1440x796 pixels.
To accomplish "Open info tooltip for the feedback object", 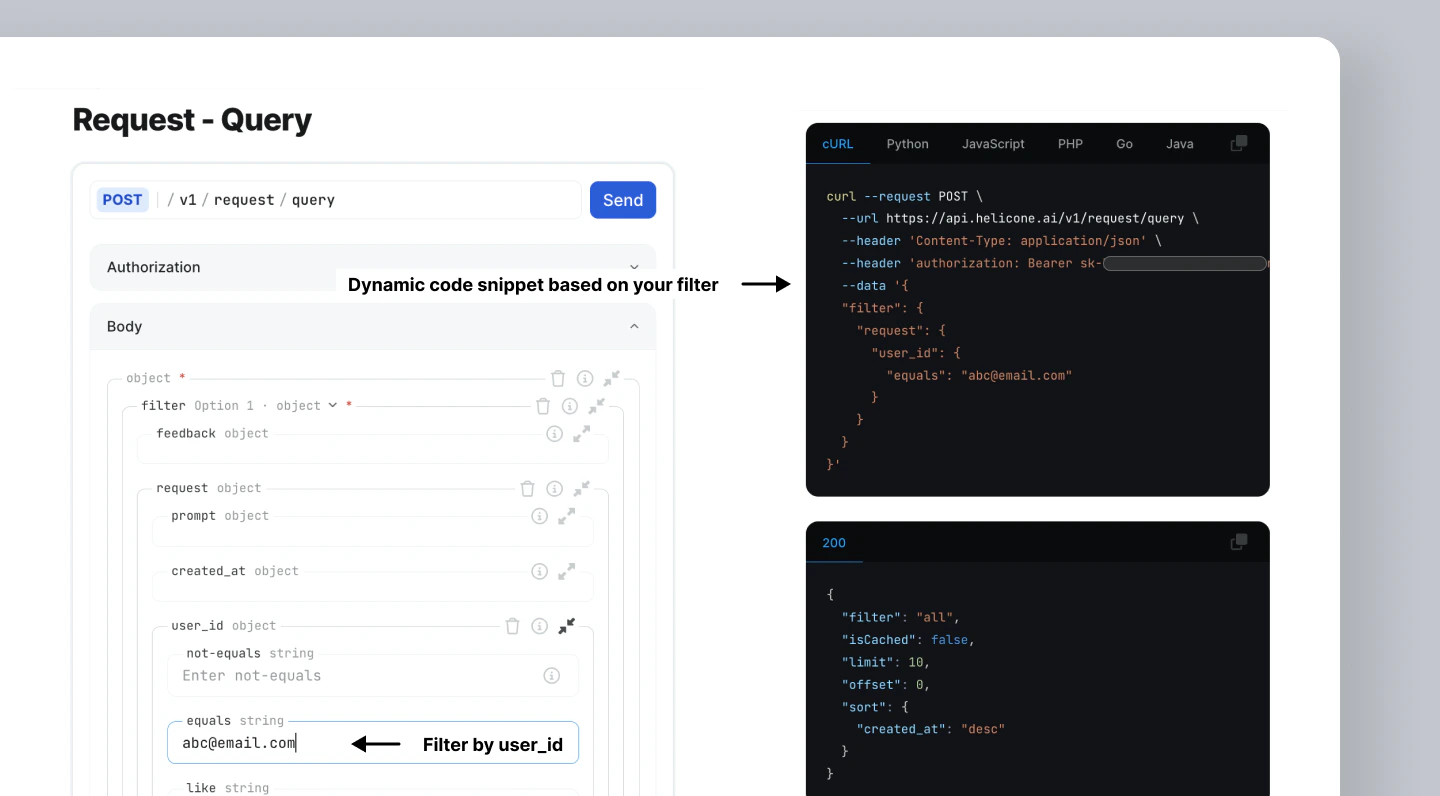I will pyautogui.click(x=554, y=433).
